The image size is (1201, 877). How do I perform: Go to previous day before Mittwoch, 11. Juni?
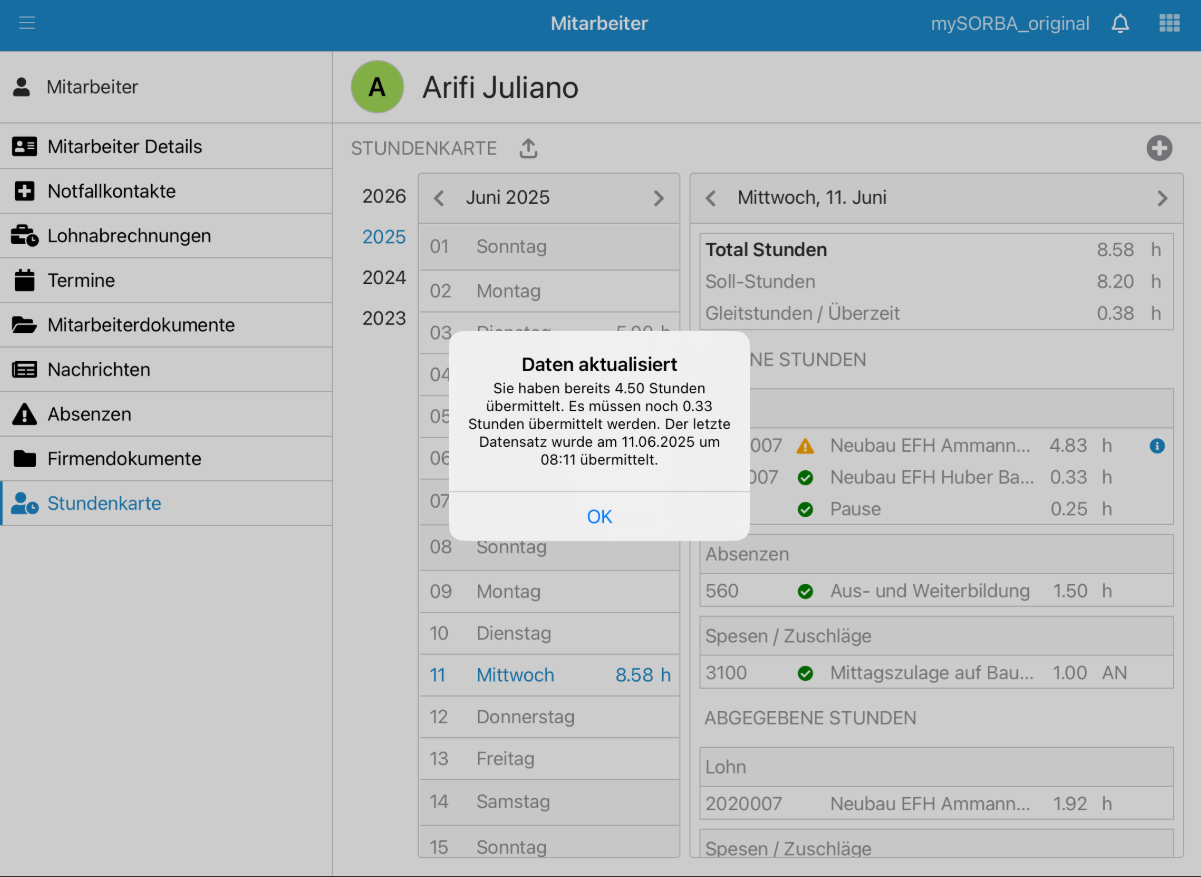[x=711, y=198]
